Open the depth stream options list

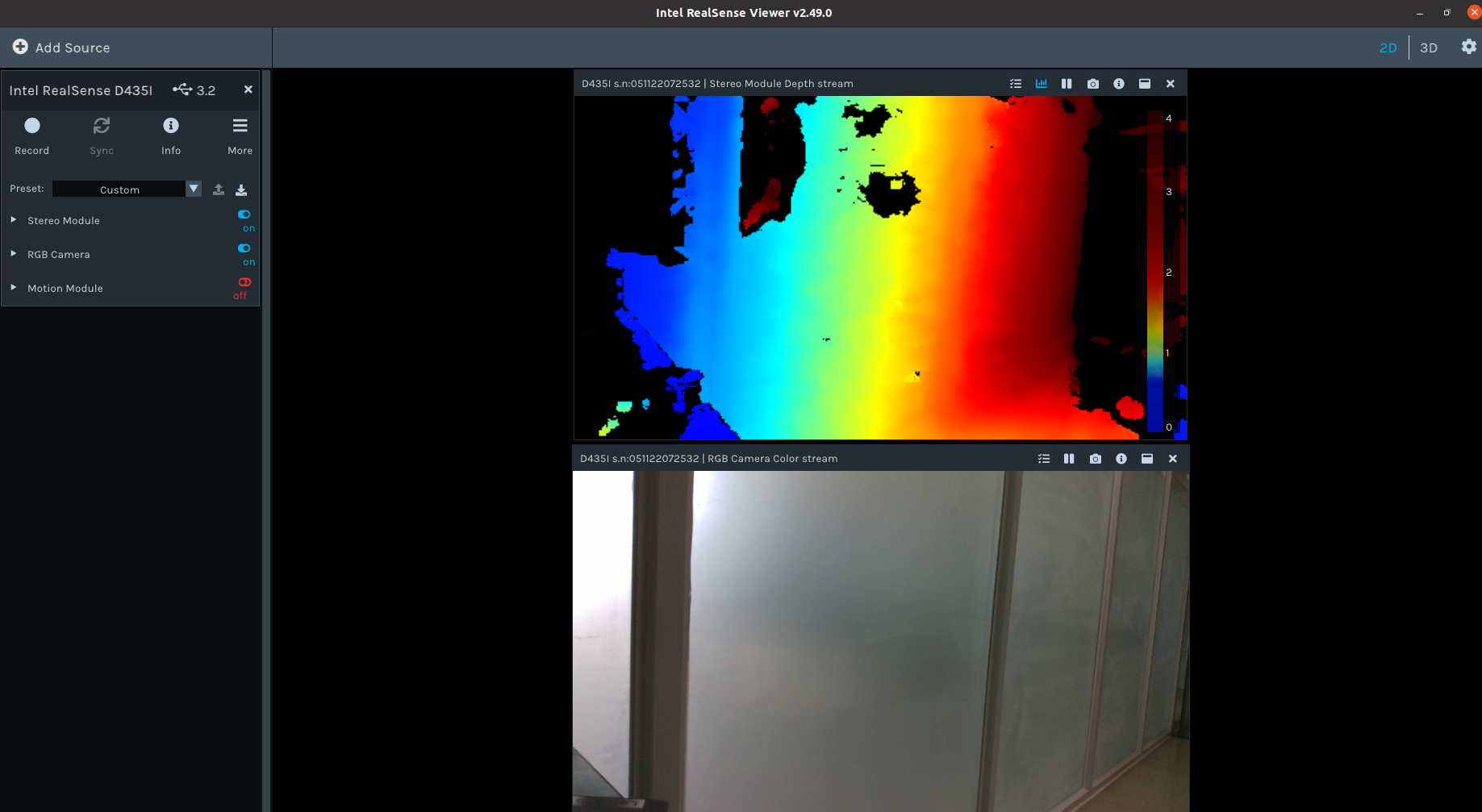(1015, 83)
